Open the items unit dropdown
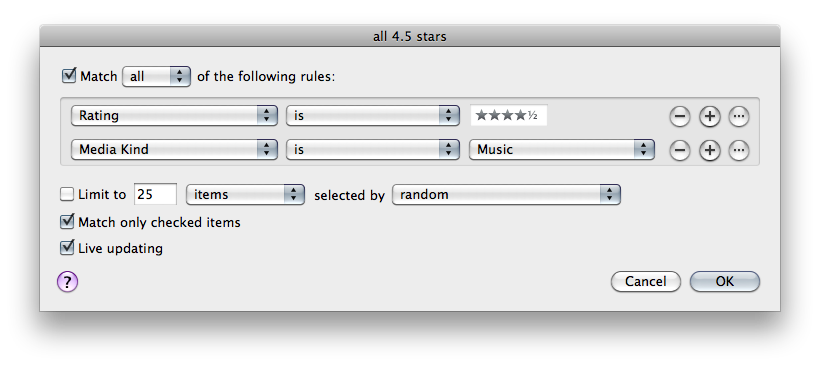 245,195
